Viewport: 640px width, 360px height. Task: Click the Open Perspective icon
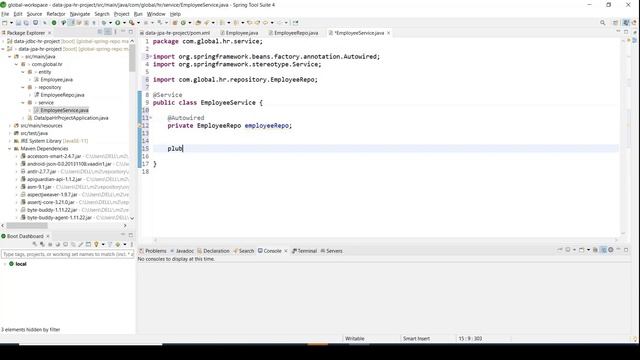616,23
